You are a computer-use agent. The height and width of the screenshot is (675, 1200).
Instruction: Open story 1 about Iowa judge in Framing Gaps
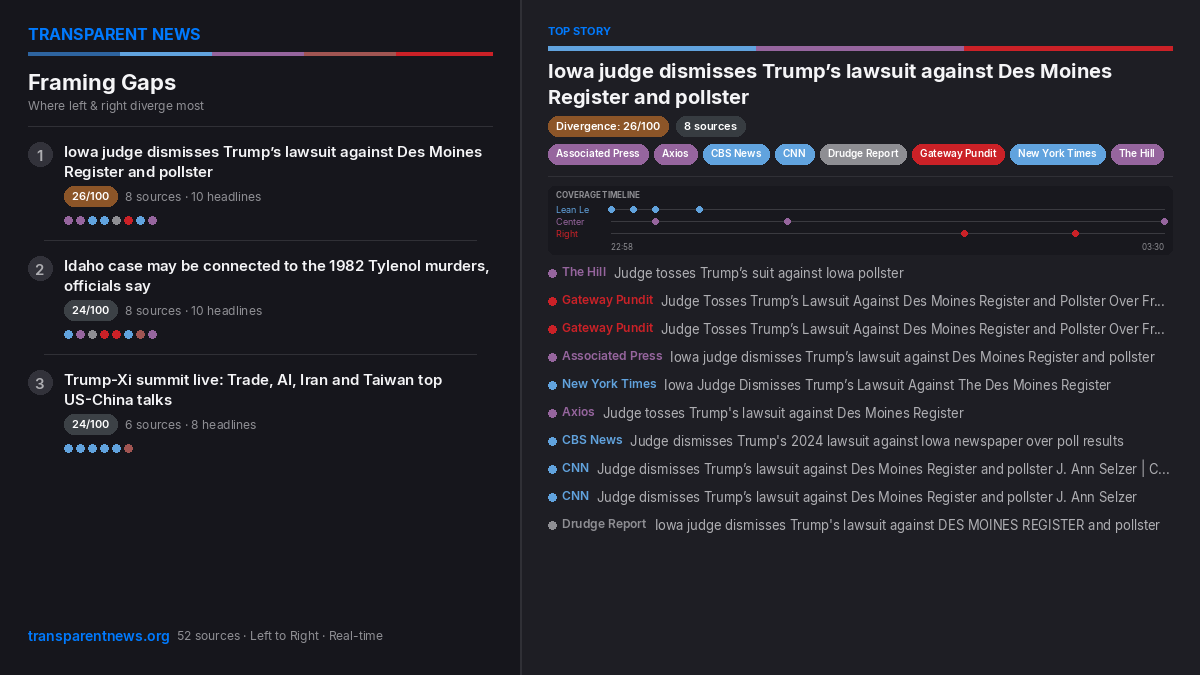coord(273,162)
